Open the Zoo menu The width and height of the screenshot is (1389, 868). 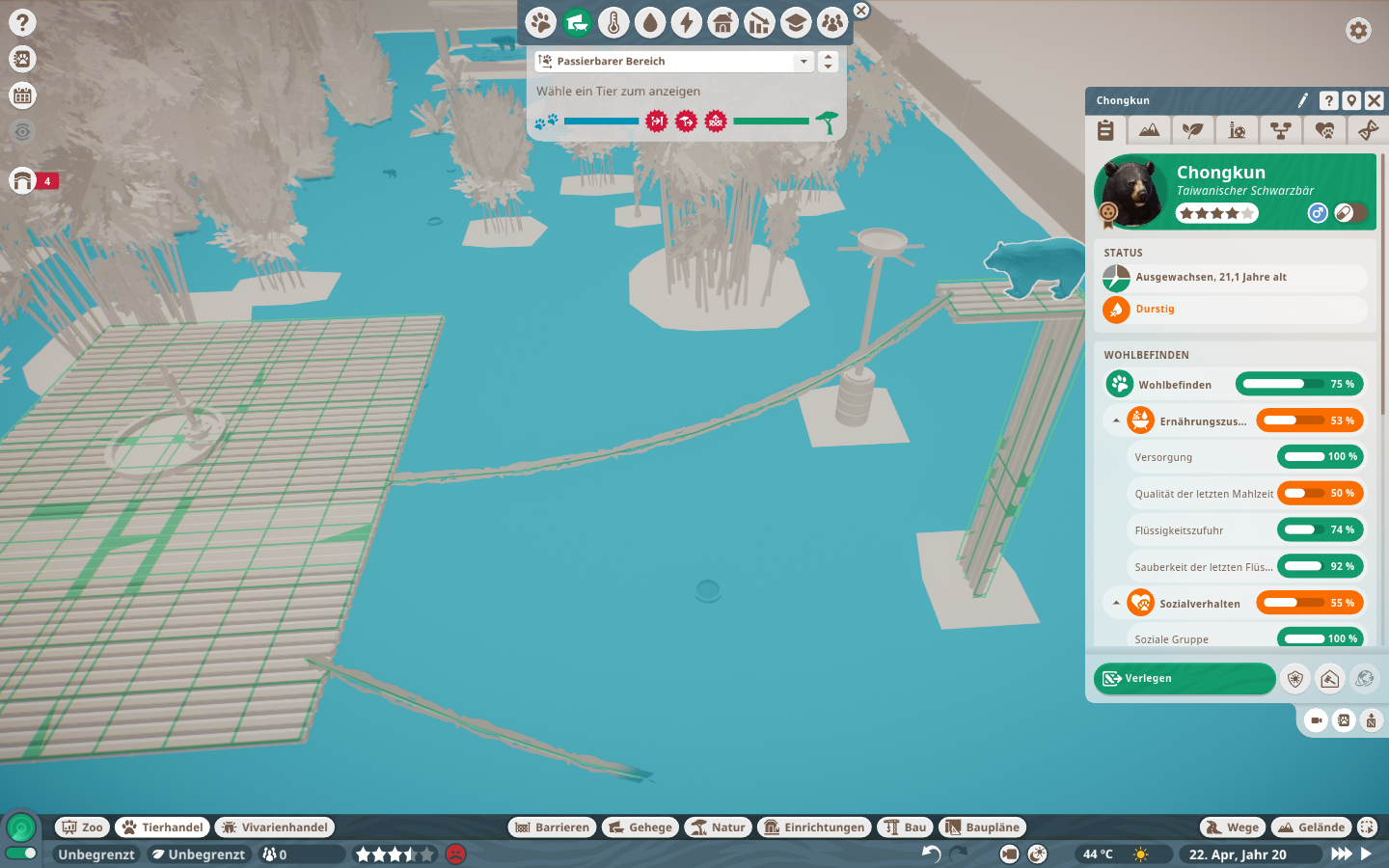[82, 827]
